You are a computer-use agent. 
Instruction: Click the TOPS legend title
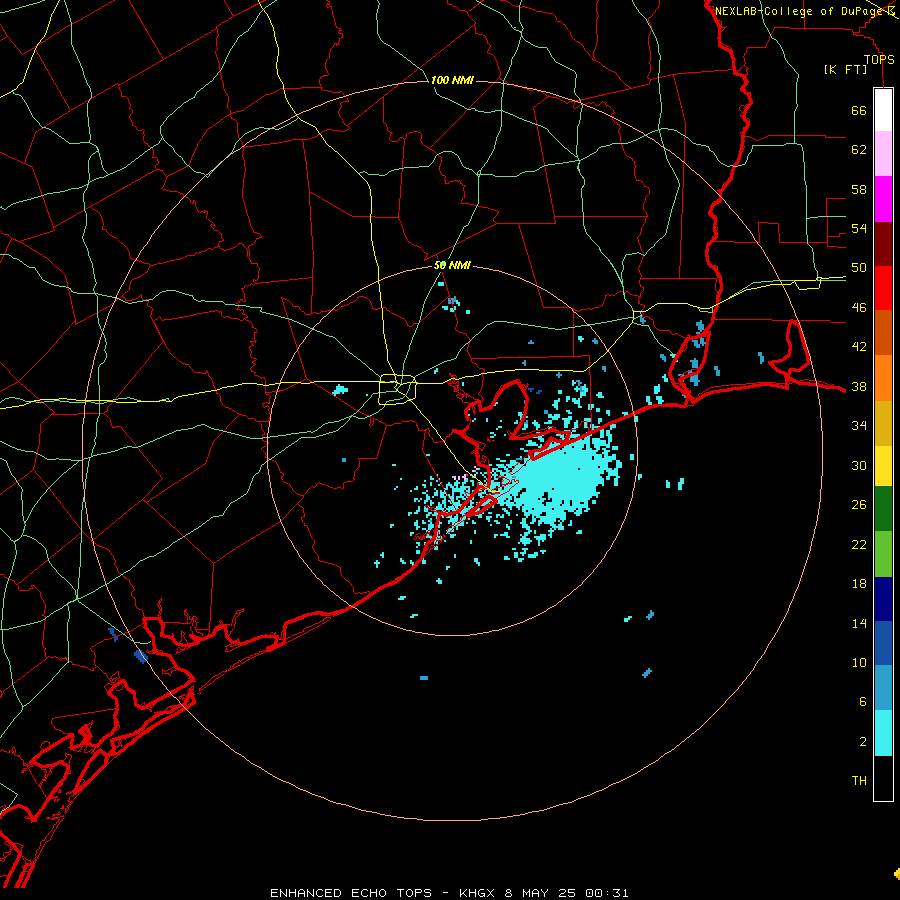[x=879, y=59]
